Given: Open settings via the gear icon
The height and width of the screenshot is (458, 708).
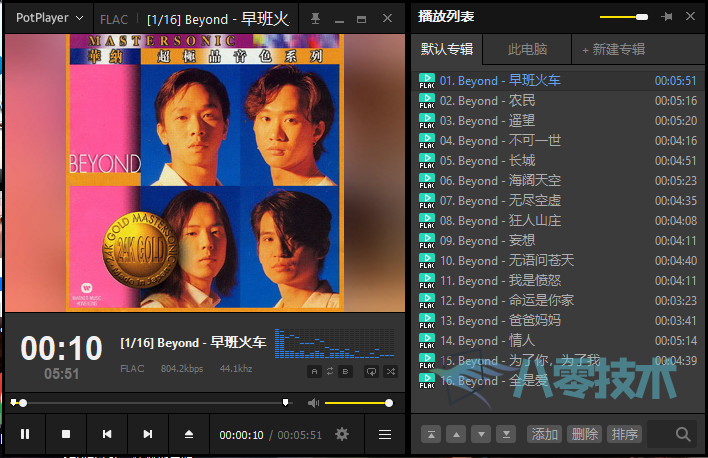Looking at the screenshot, I should 342,435.
